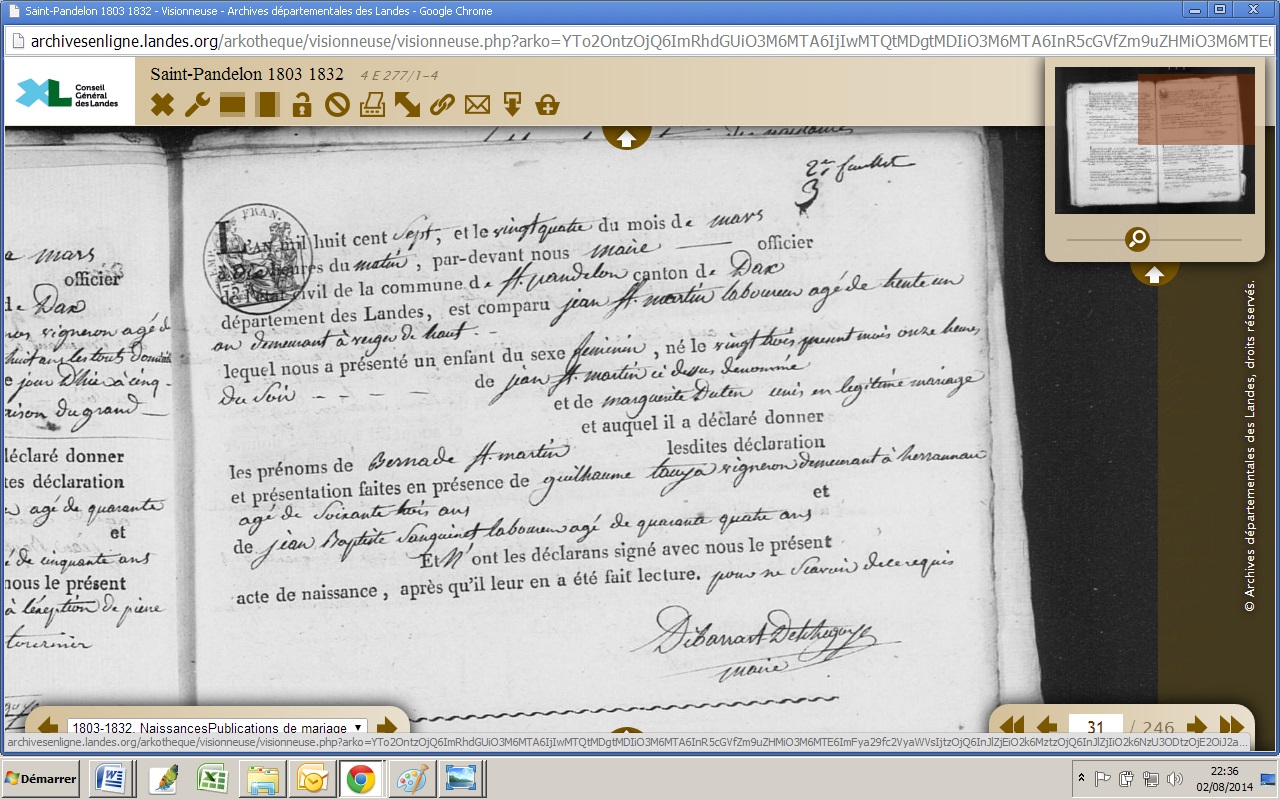The width and height of the screenshot is (1280, 800).
Task: Click the zoom slider magnifier handle
Action: coord(1137,239)
